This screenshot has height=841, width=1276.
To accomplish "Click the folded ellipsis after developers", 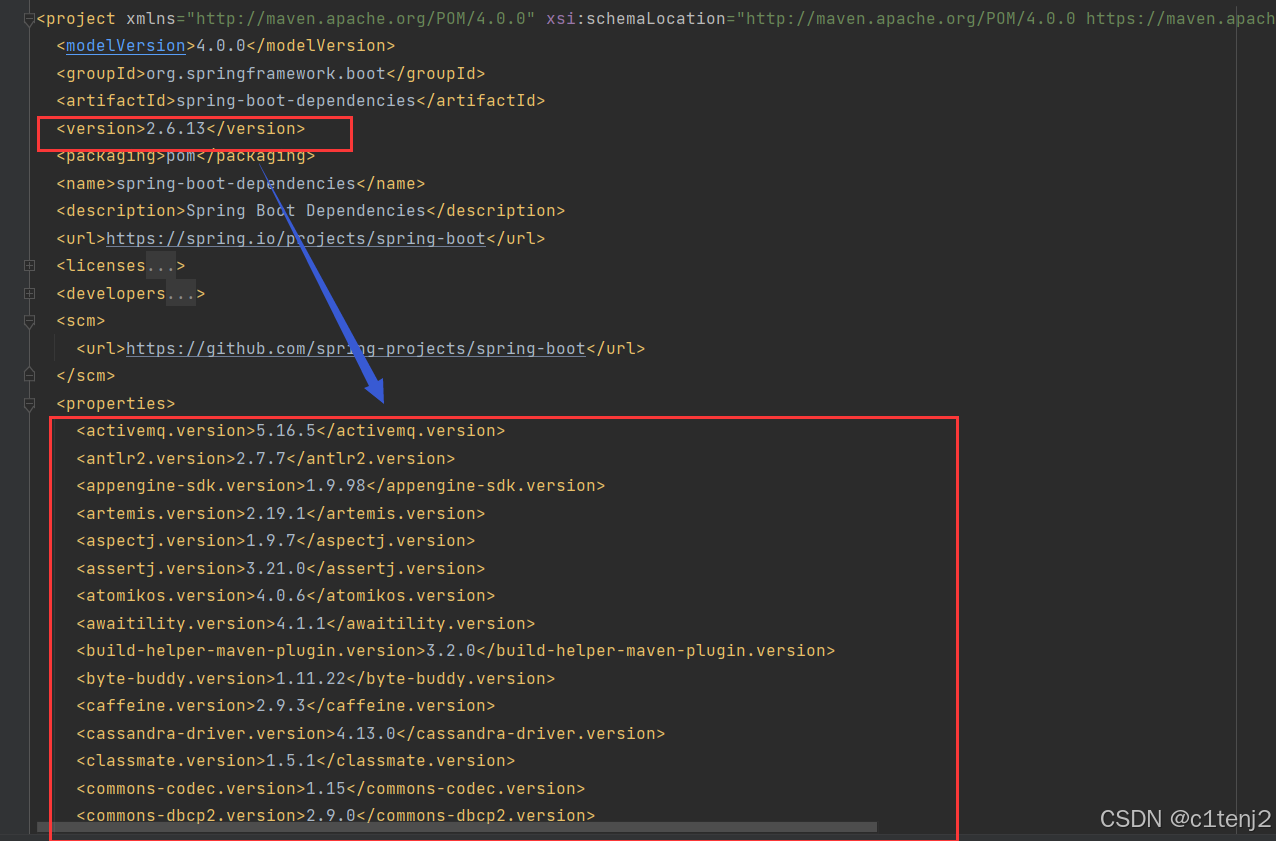I will coord(181,294).
